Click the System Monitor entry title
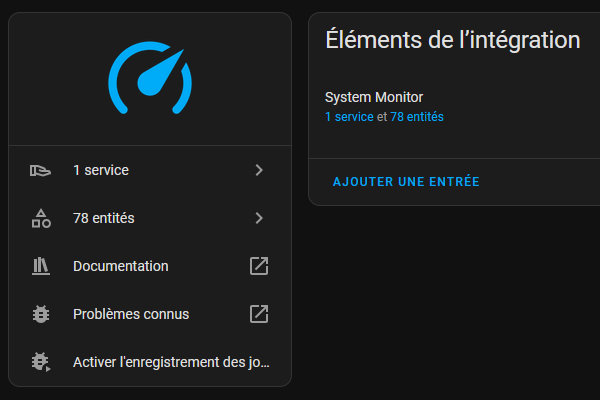 click(374, 97)
